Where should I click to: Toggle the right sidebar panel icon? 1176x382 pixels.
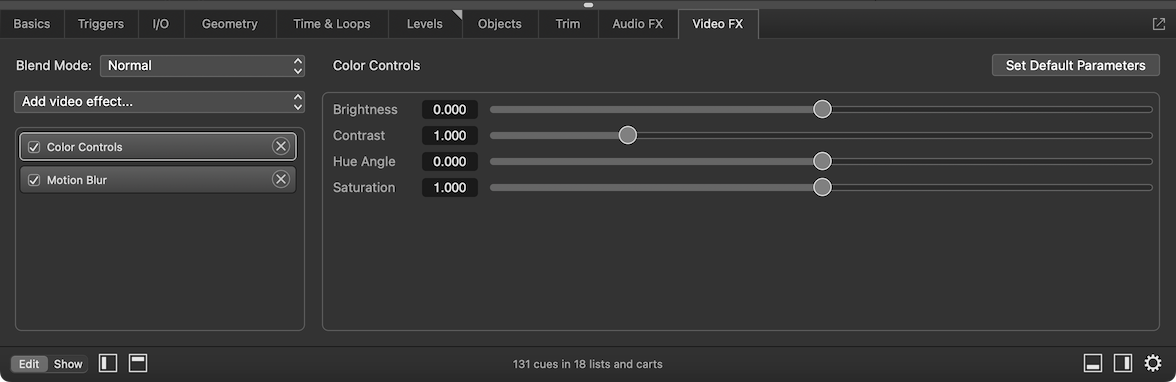coord(1123,363)
